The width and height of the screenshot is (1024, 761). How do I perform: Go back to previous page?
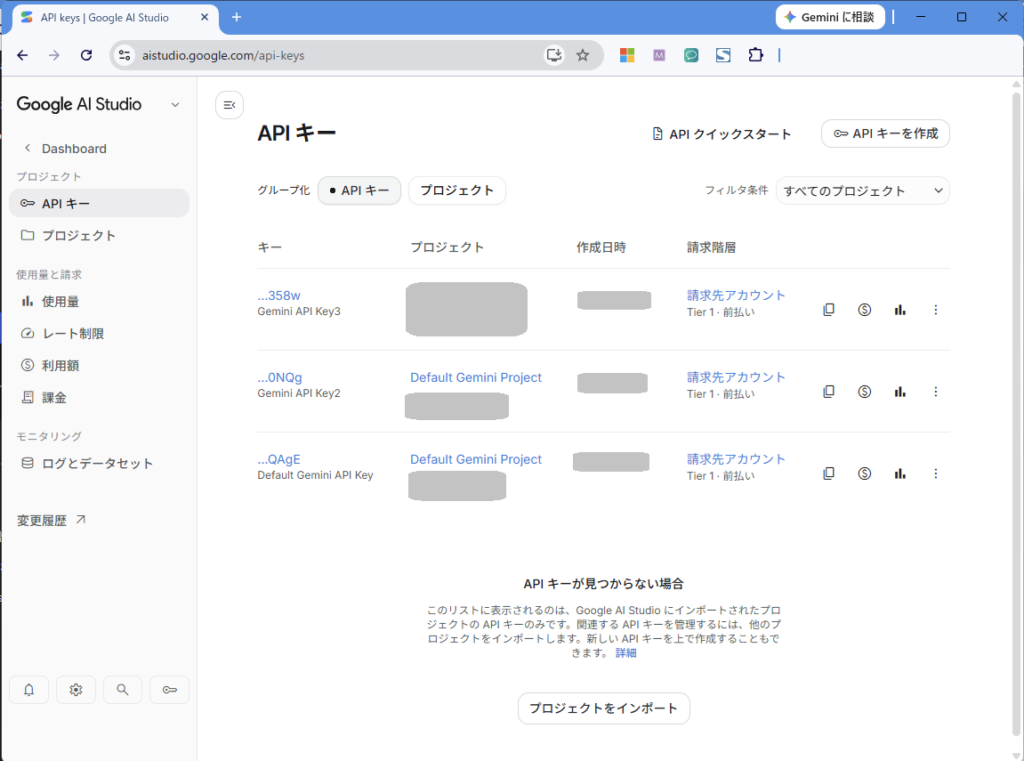pyautogui.click(x=23, y=56)
